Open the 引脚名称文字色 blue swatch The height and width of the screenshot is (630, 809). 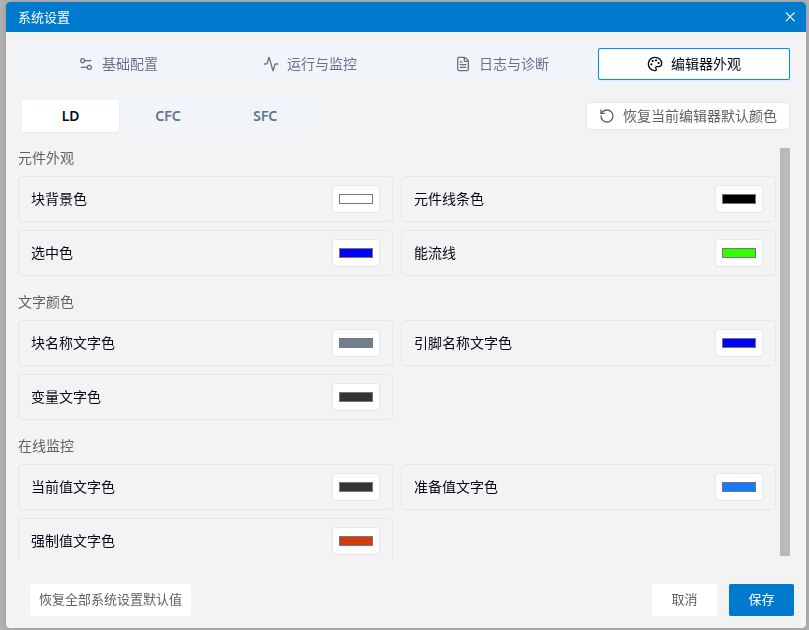tap(739, 343)
